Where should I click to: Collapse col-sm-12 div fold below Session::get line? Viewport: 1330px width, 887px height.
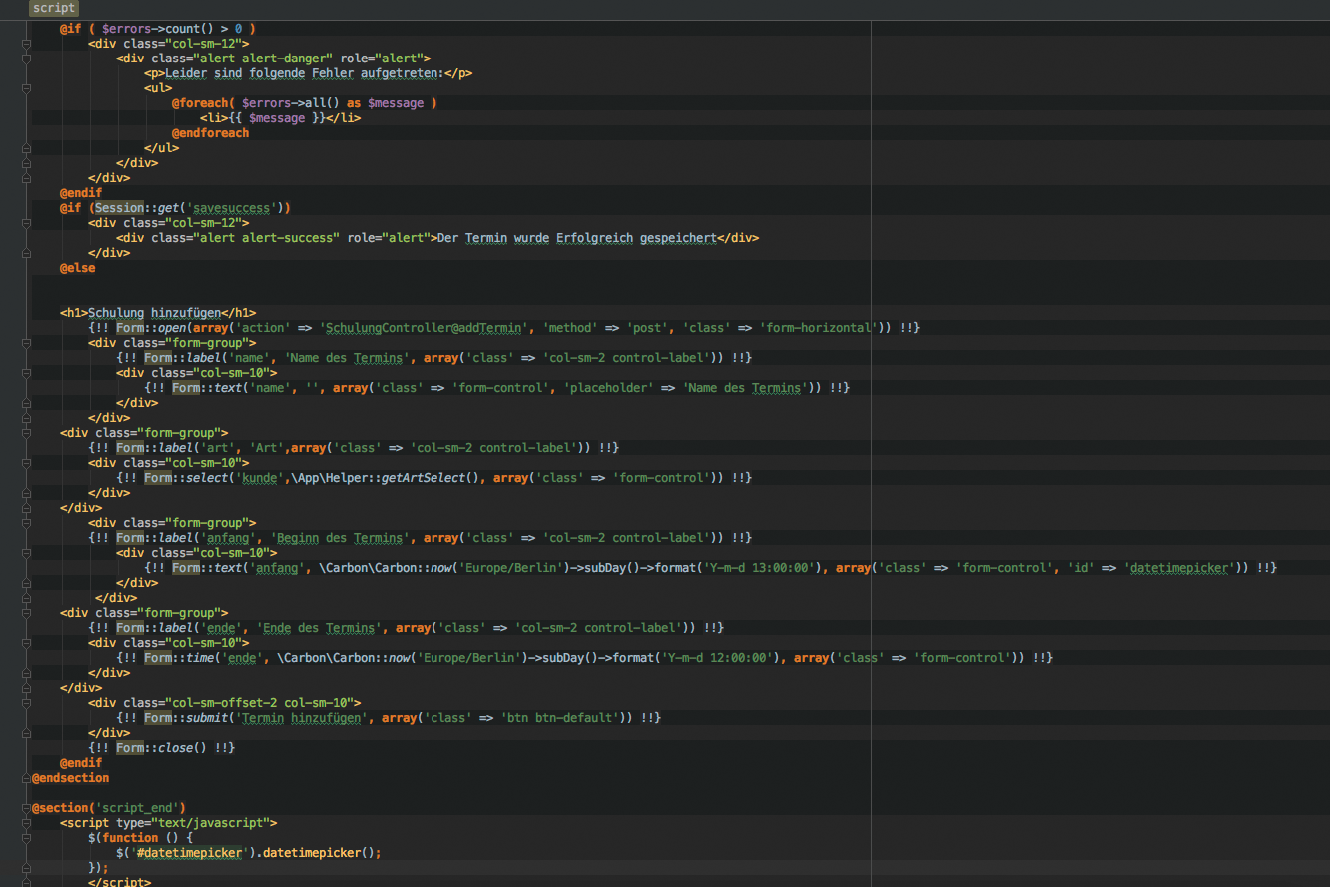point(26,223)
